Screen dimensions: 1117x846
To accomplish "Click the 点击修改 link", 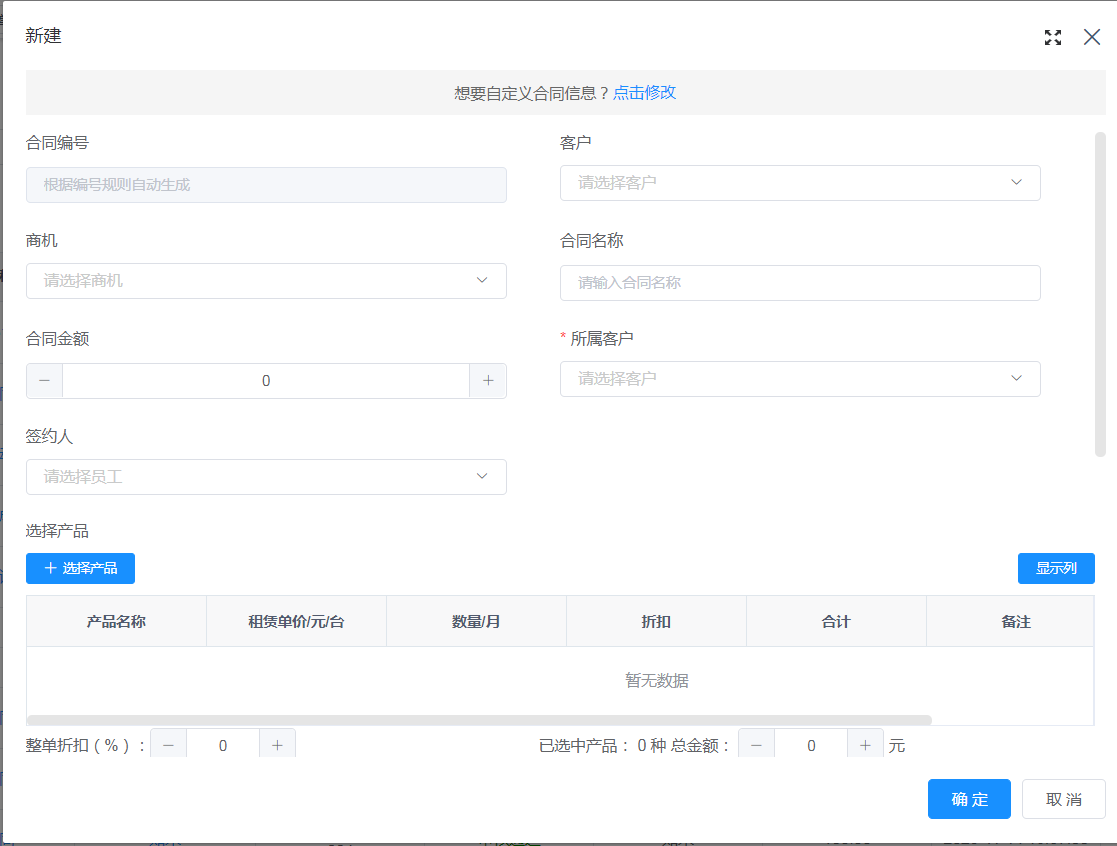I will point(644,93).
